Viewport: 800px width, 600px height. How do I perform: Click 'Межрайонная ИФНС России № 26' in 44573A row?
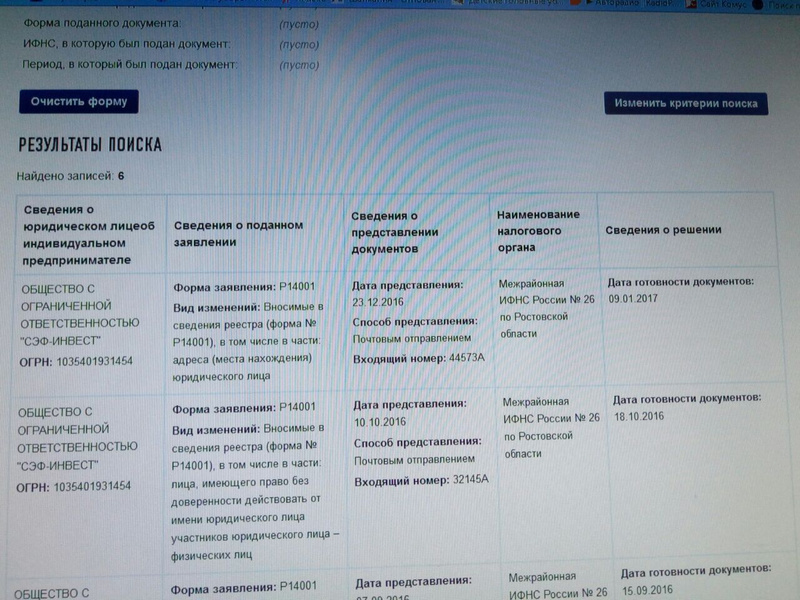tap(546, 292)
